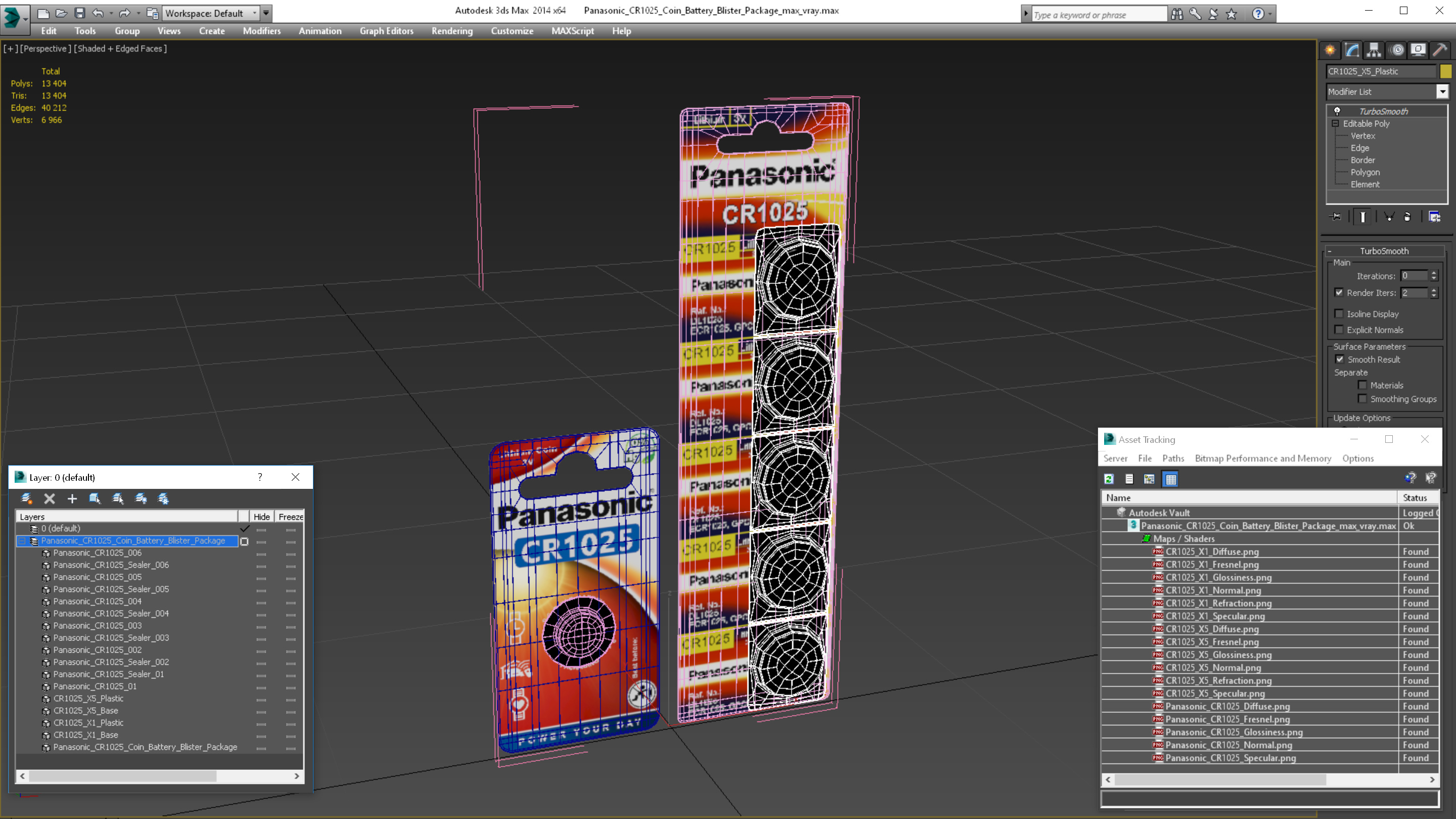Open the Modify command panel tab
Image resolution: width=1456 pixels, height=819 pixels.
pyautogui.click(x=1352, y=50)
